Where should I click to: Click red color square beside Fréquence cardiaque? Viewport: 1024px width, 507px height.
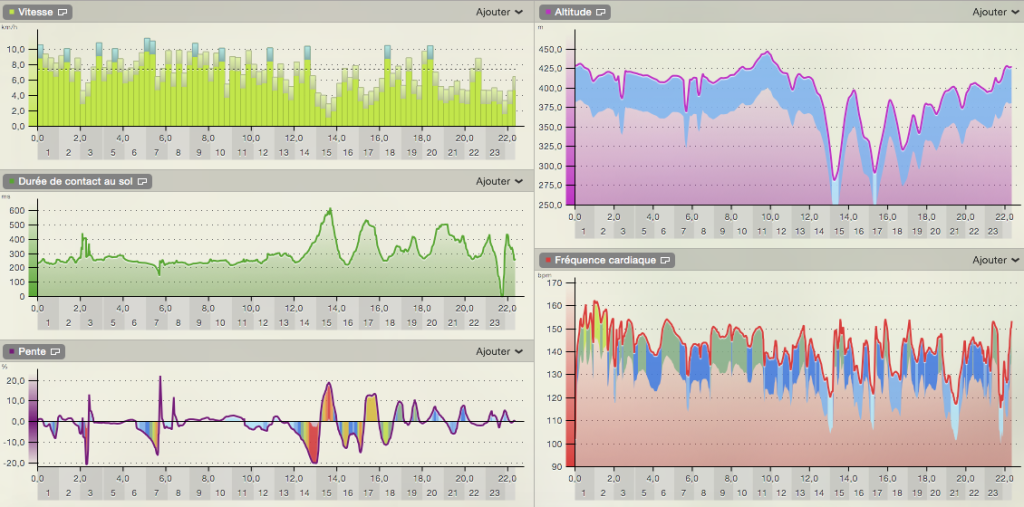tap(549, 260)
